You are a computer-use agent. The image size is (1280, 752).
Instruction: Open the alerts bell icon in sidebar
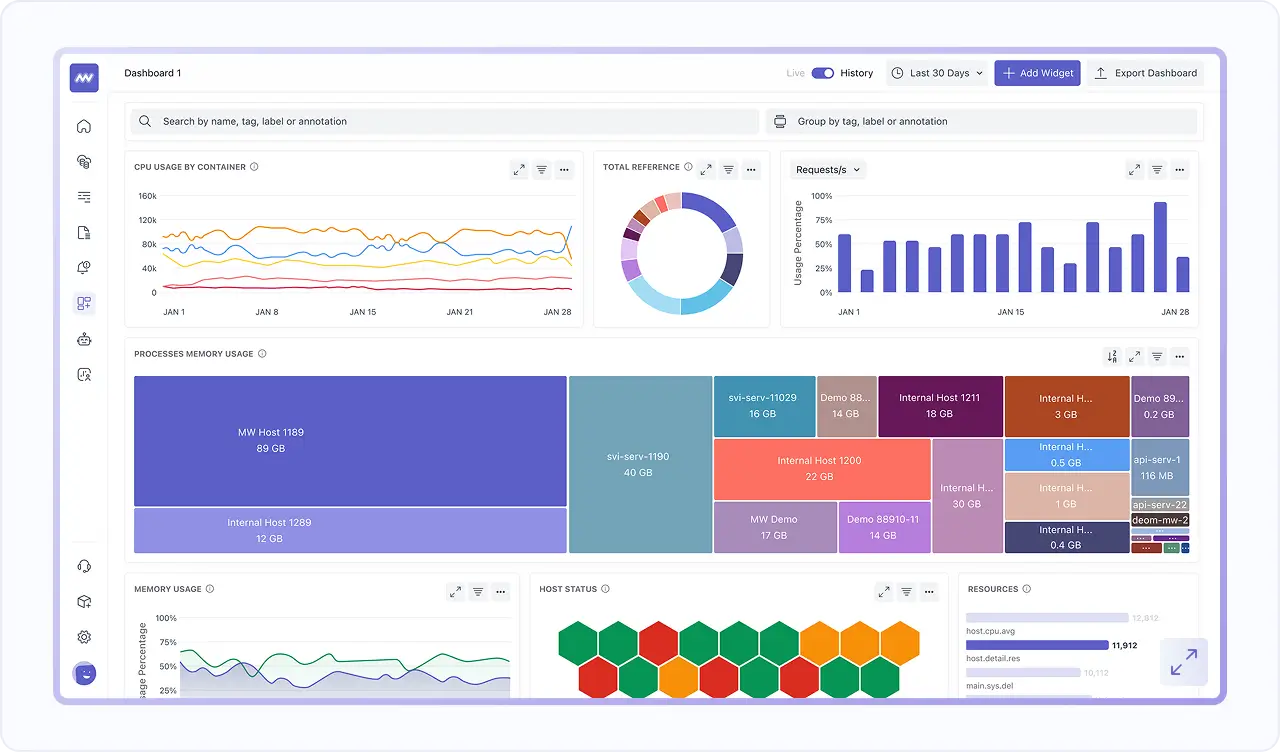84,267
